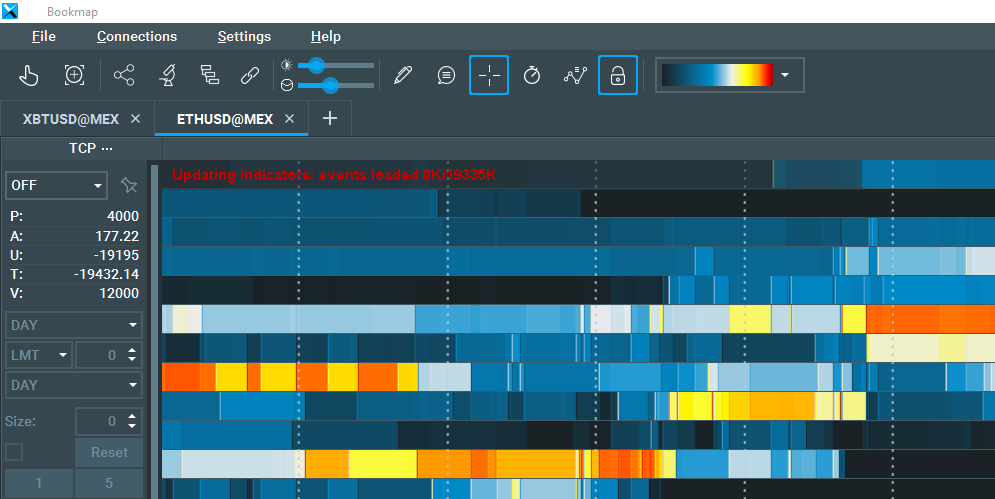Toggle the padlock lock button
This screenshot has height=499, width=995.
(x=618, y=75)
